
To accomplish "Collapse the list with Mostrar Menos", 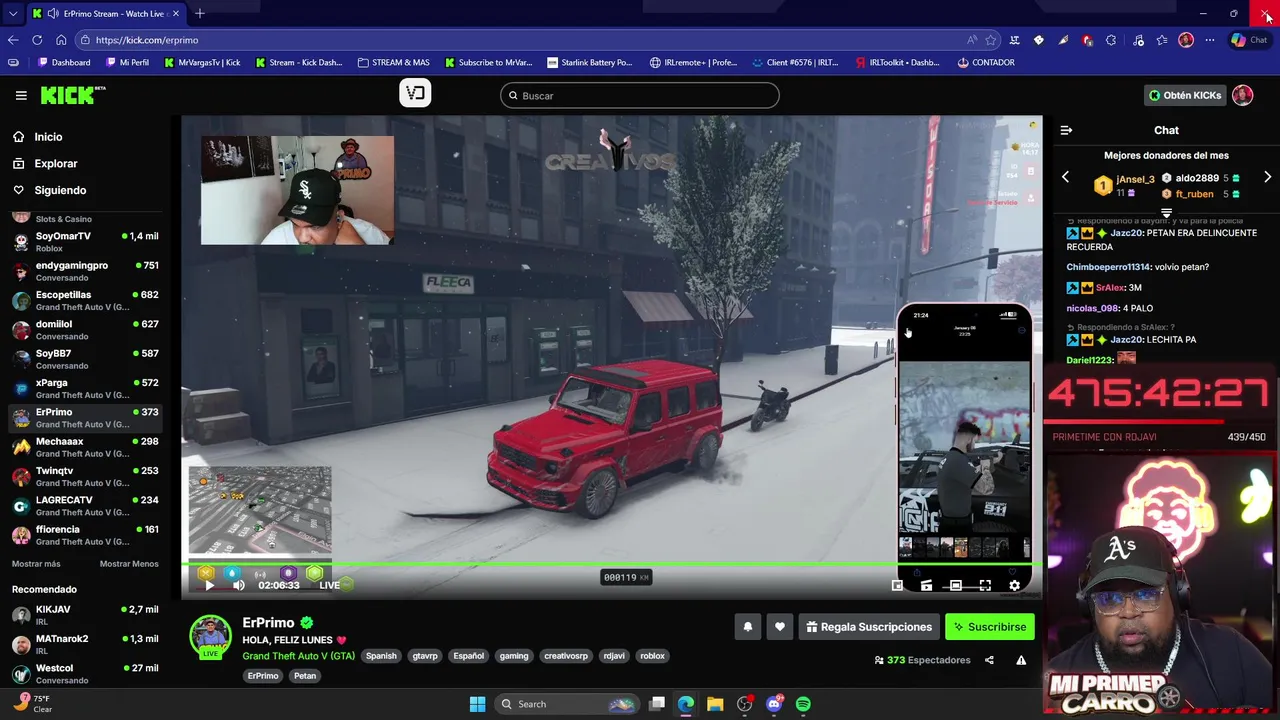I will tap(129, 564).
